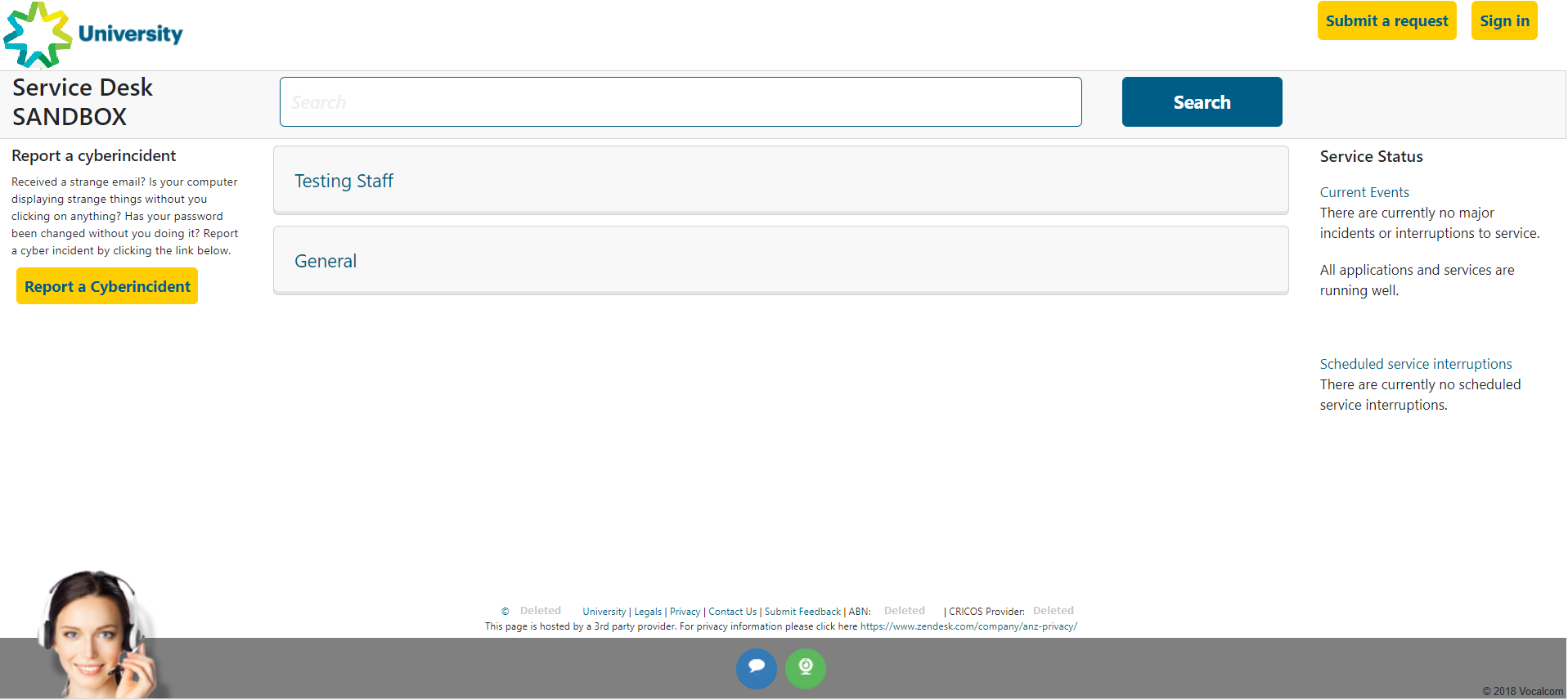Click the Report a cyberincident heading
1568x700 pixels.
[x=93, y=155]
